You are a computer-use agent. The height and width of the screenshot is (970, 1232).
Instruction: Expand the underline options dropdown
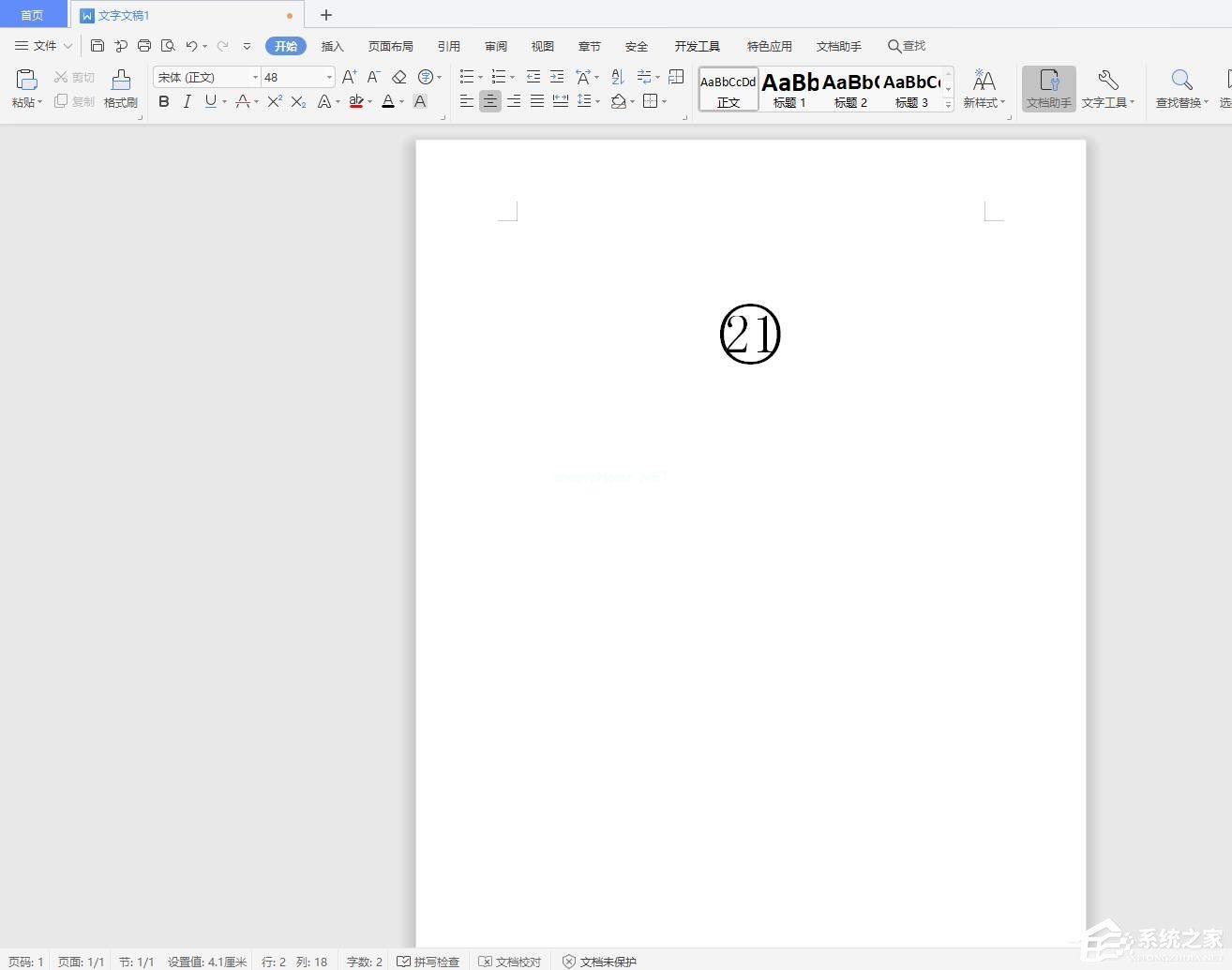click(x=222, y=101)
